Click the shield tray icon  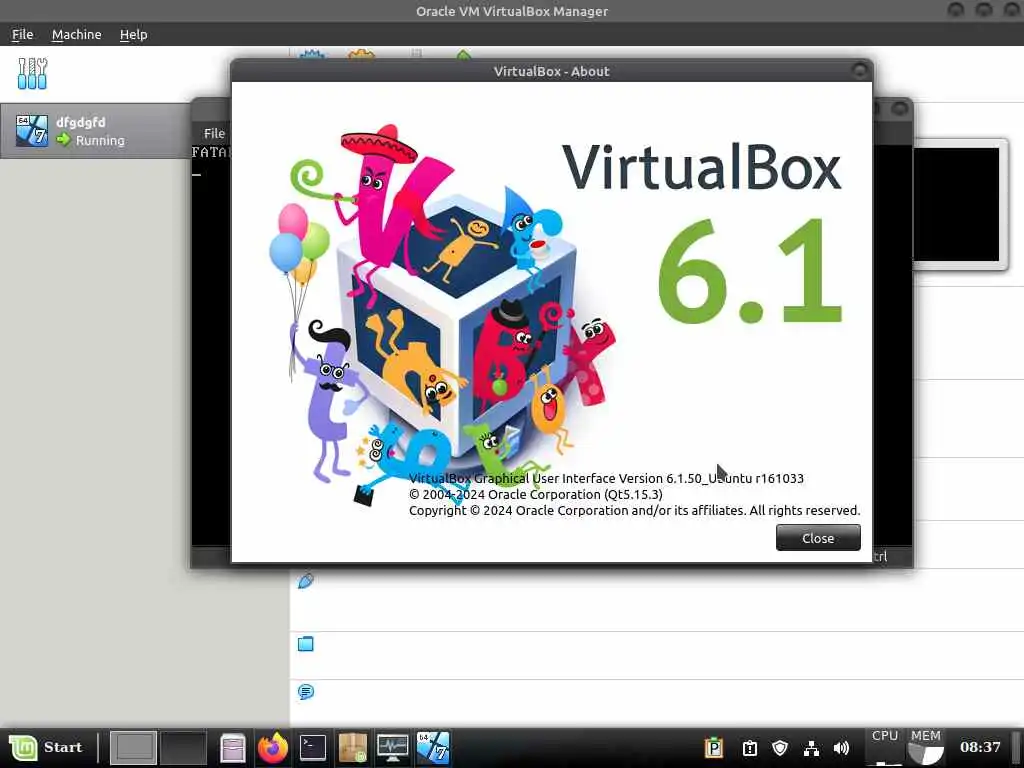pos(780,748)
